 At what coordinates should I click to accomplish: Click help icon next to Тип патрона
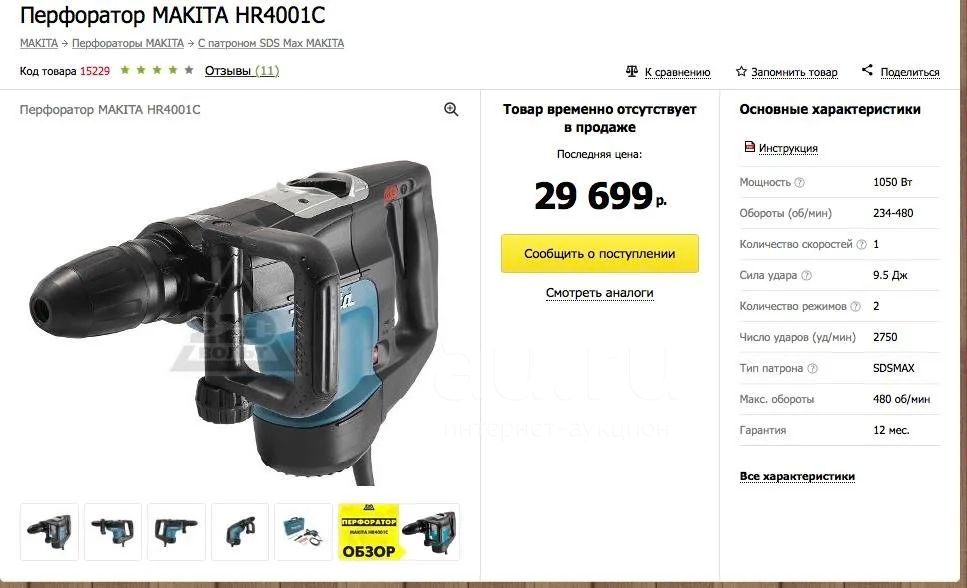pyautogui.click(x=812, y=368)
